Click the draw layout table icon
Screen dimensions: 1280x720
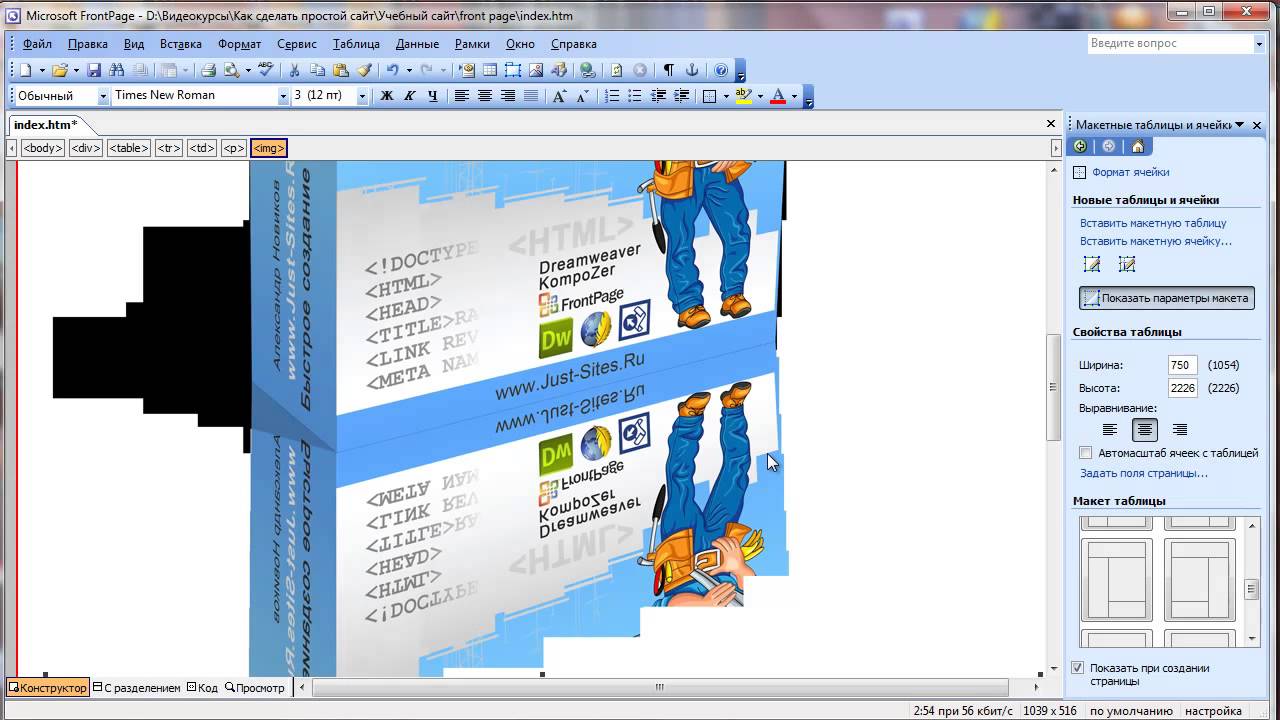[x=1092, y=265]
